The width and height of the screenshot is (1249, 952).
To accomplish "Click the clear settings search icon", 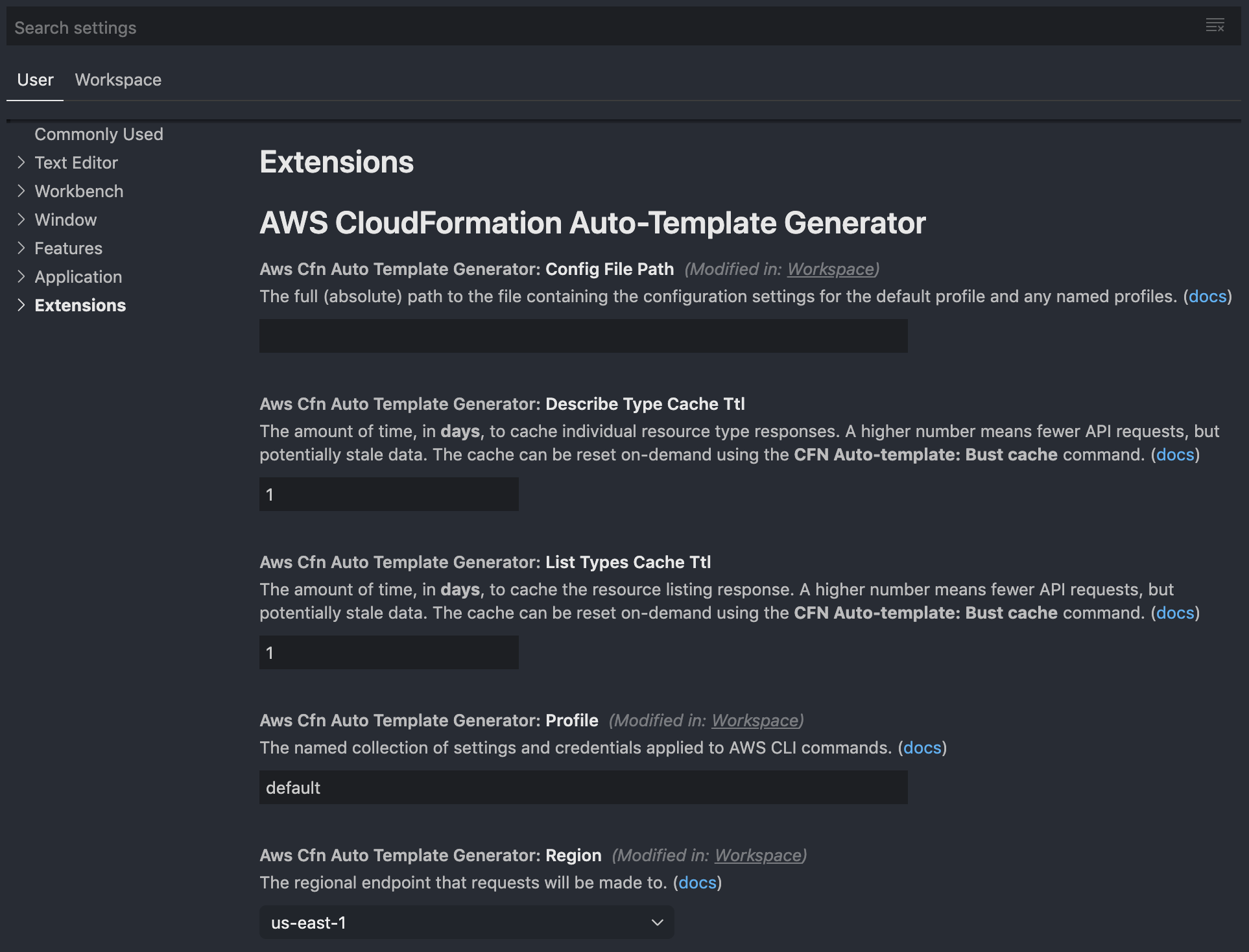I will click(1215, 26).
